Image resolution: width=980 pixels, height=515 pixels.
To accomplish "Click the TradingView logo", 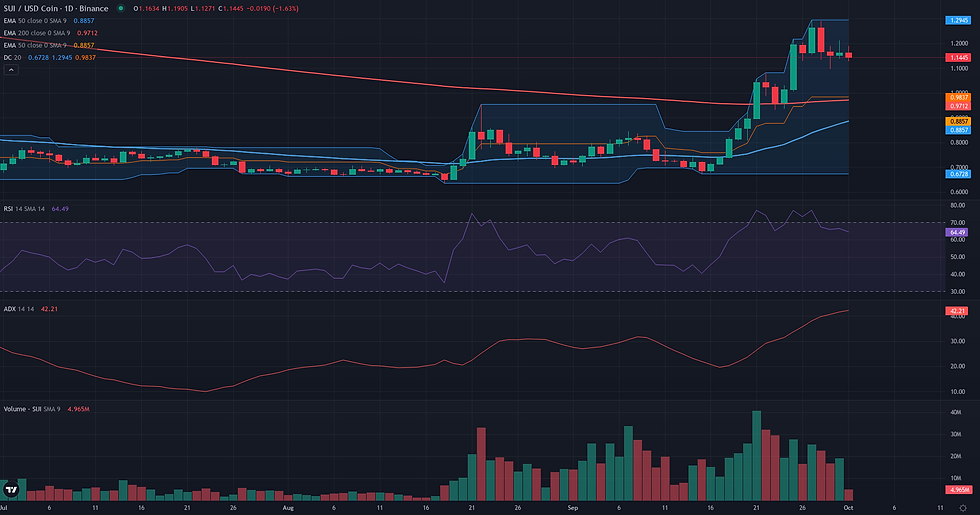I will [11, 489].
